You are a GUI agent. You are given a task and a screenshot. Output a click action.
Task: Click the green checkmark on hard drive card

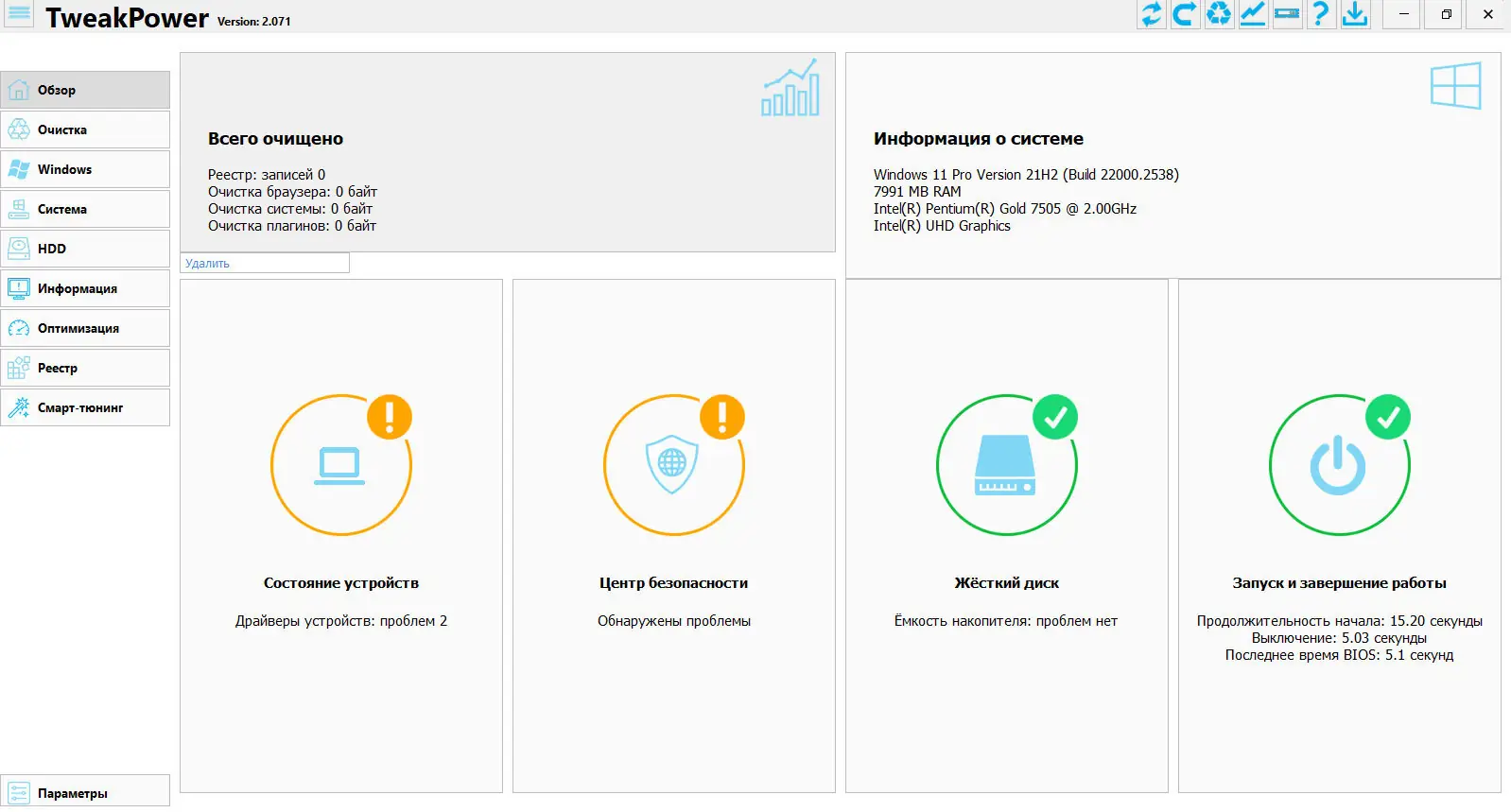(1055, 417)
